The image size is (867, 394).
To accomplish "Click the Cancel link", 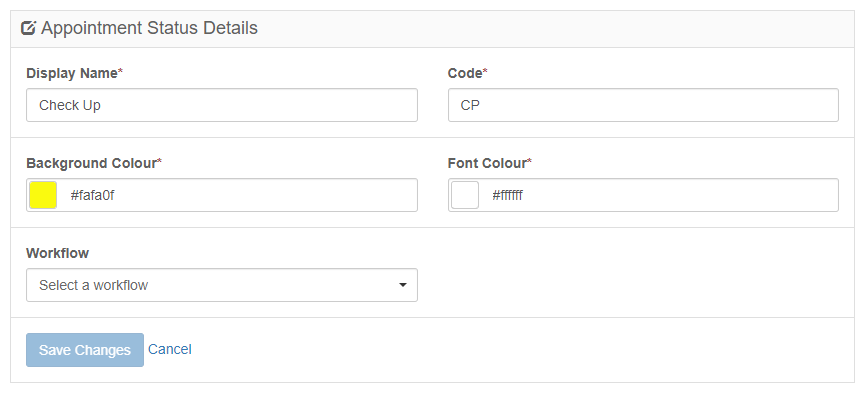I will (x=170, y=349).
